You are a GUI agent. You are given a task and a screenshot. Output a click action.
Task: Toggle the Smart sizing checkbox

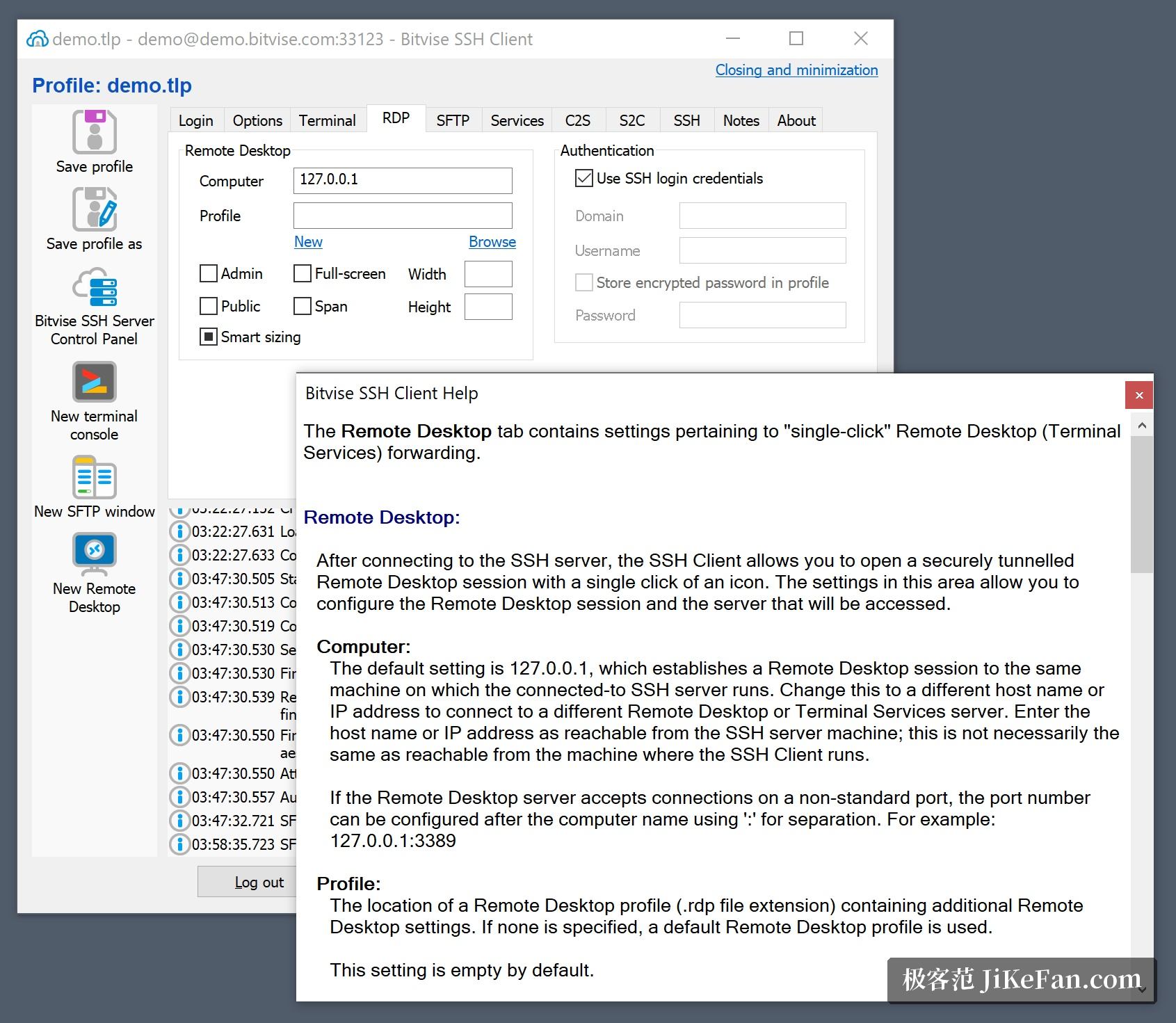click(208, 337)
